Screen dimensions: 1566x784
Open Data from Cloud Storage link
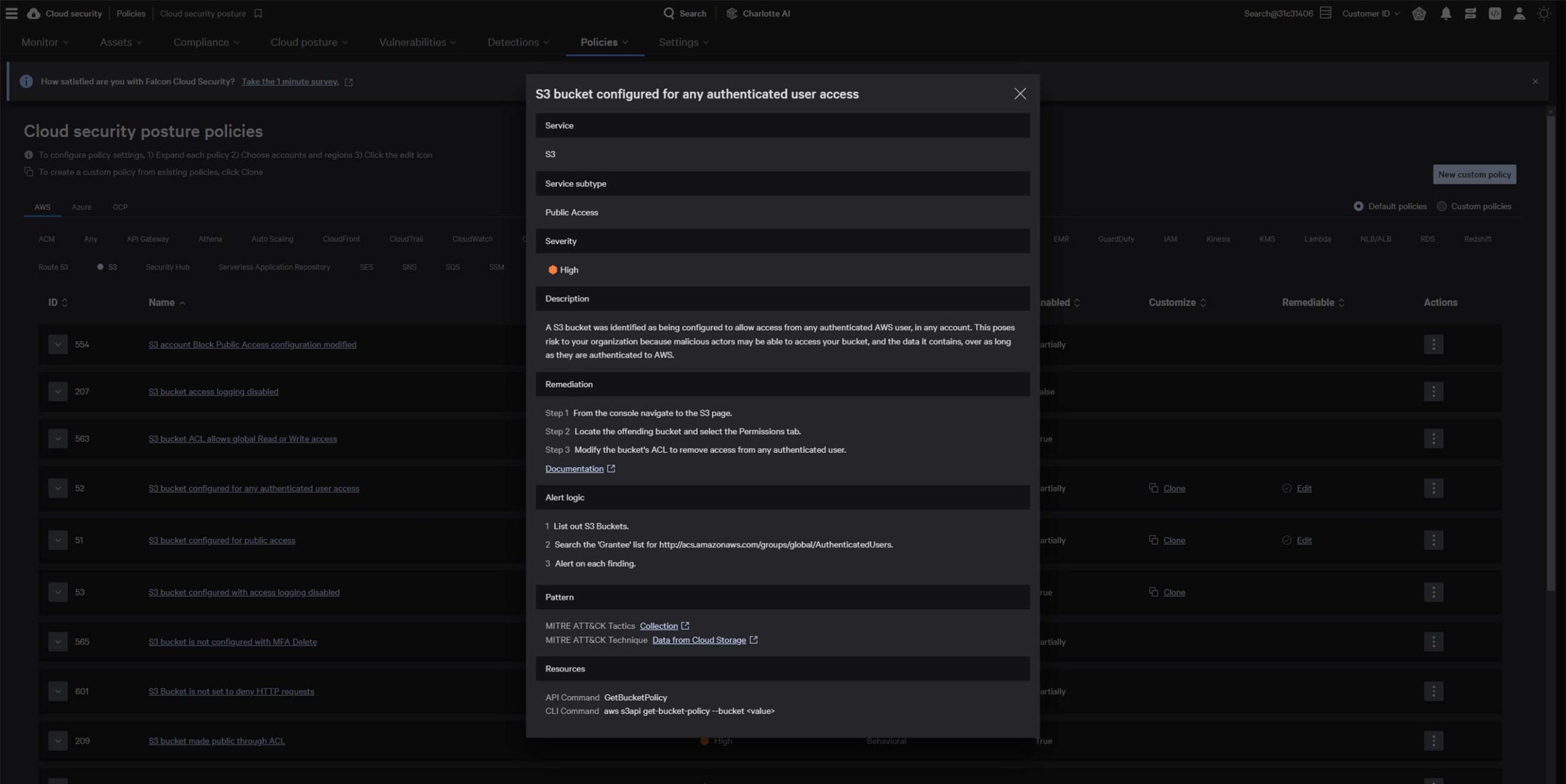pyautogui.click(x=699, y=640)
